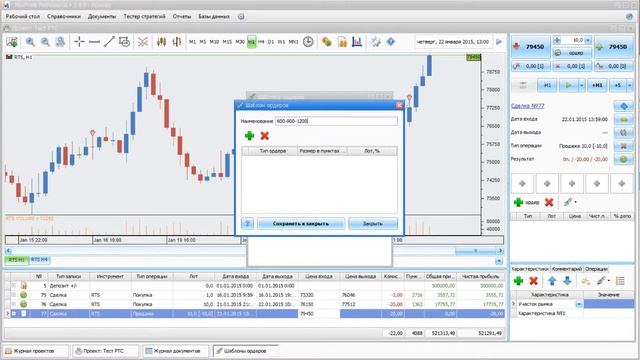Open Журнал проектов bottom tab

coord(35,351)
